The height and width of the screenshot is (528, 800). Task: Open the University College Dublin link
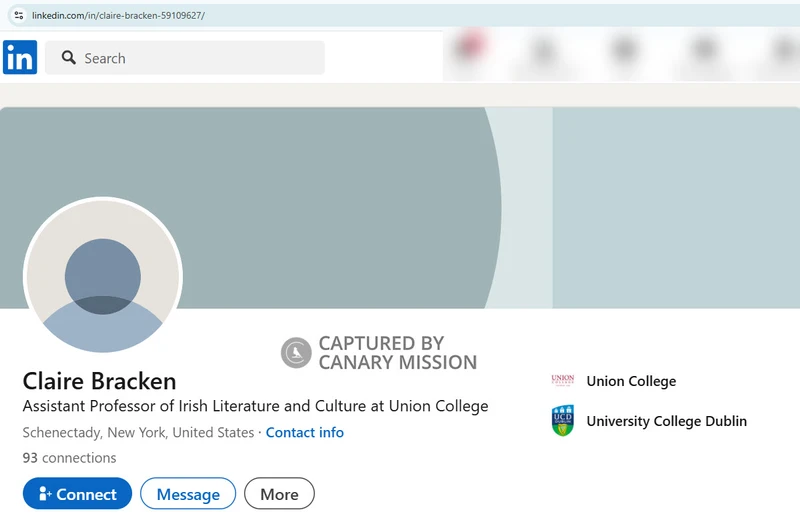[x=666, y=421]
